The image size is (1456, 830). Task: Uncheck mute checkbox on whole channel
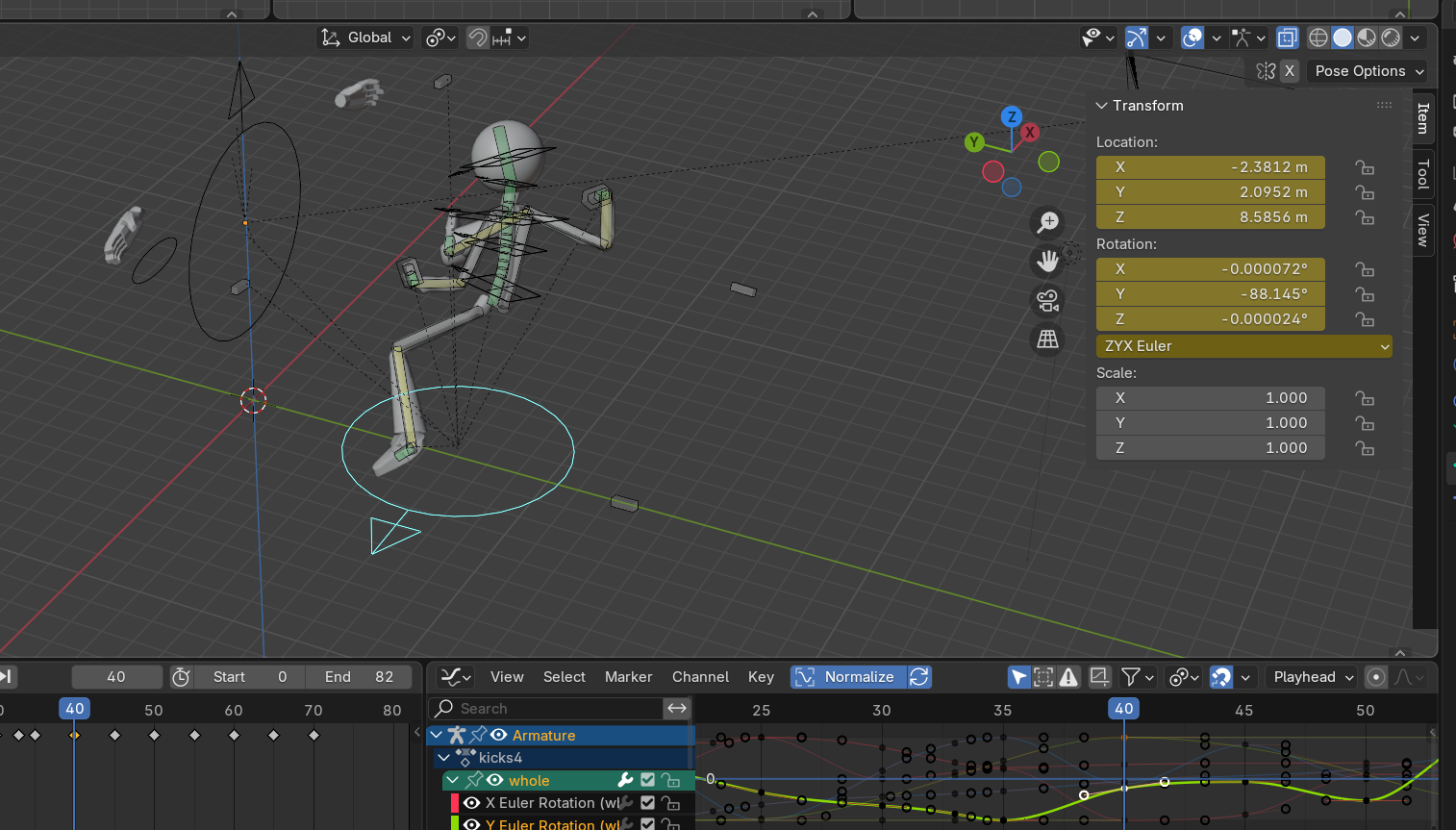tap(648, 780)
